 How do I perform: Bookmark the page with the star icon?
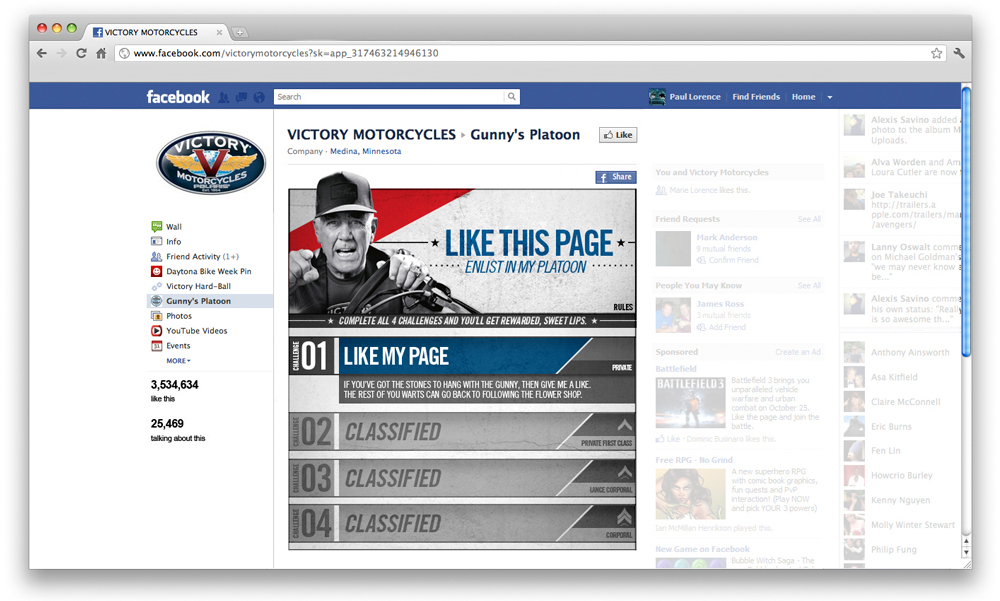(936, 53)
